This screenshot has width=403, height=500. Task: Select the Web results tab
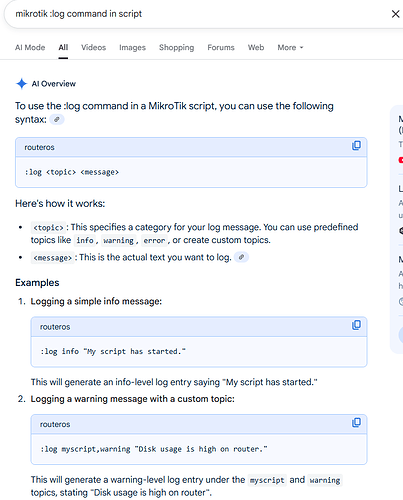click(x=256, y=48)
